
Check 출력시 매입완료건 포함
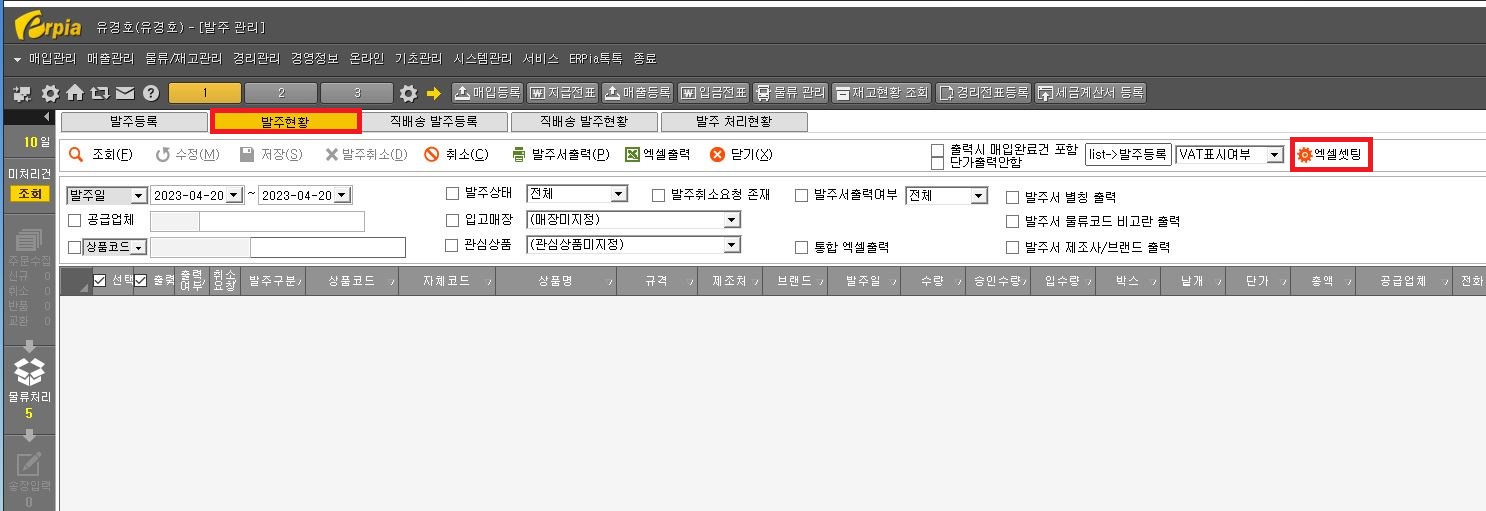coord(937,149)
